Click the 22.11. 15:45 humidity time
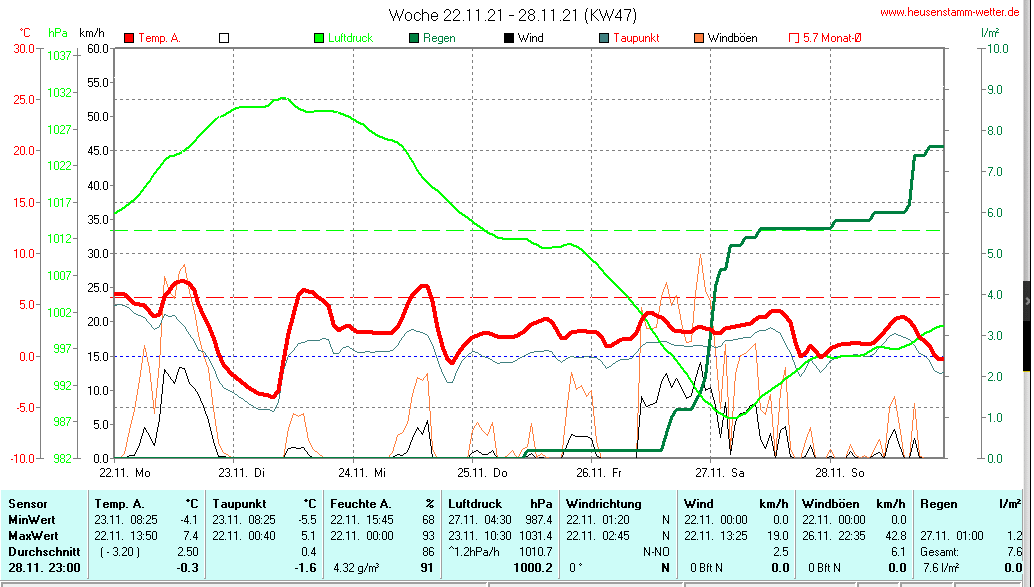This screenshot has width=1034, height=587. tap(362, 520)
